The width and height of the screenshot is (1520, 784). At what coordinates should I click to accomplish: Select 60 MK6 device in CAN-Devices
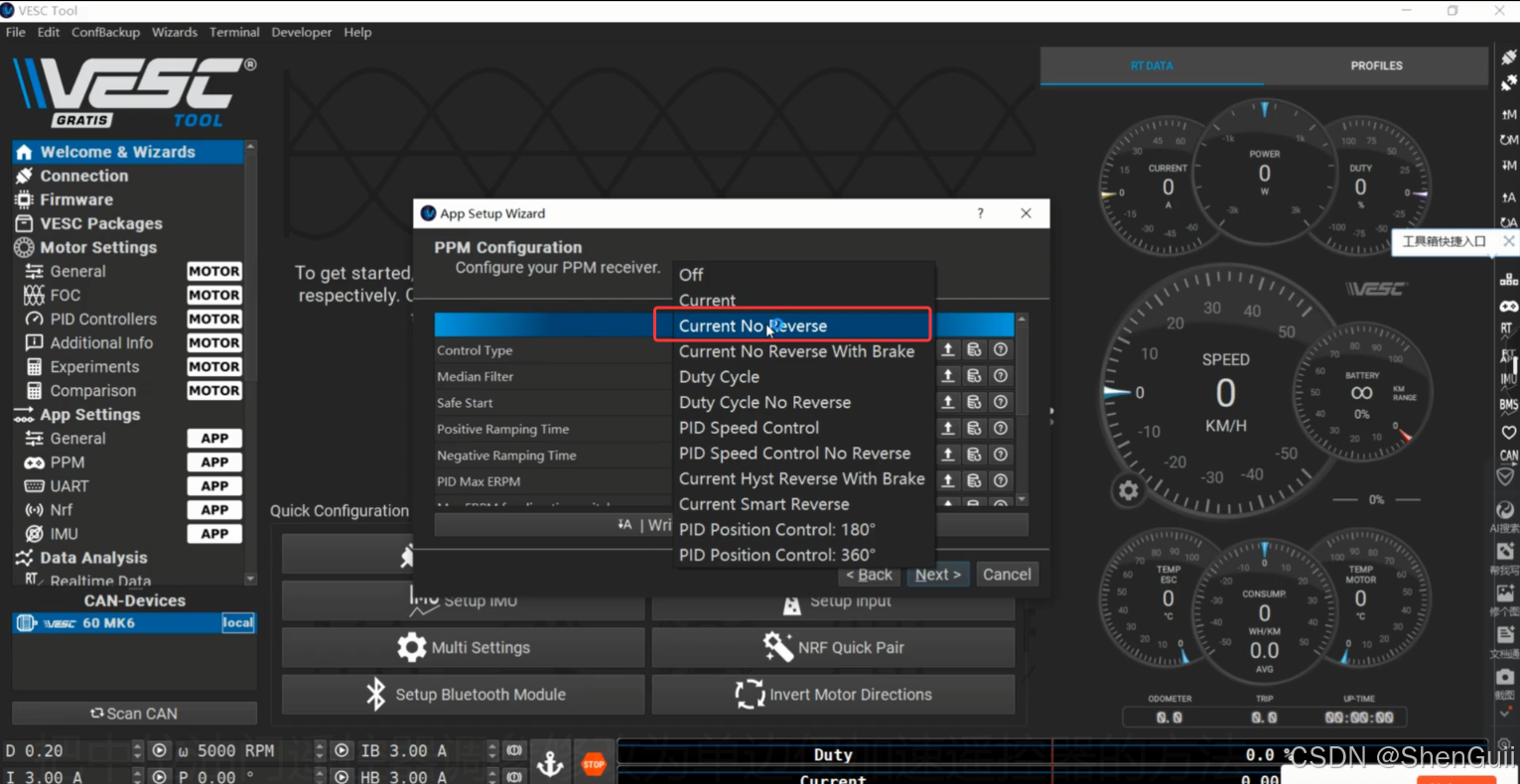[x=134, y=623]
